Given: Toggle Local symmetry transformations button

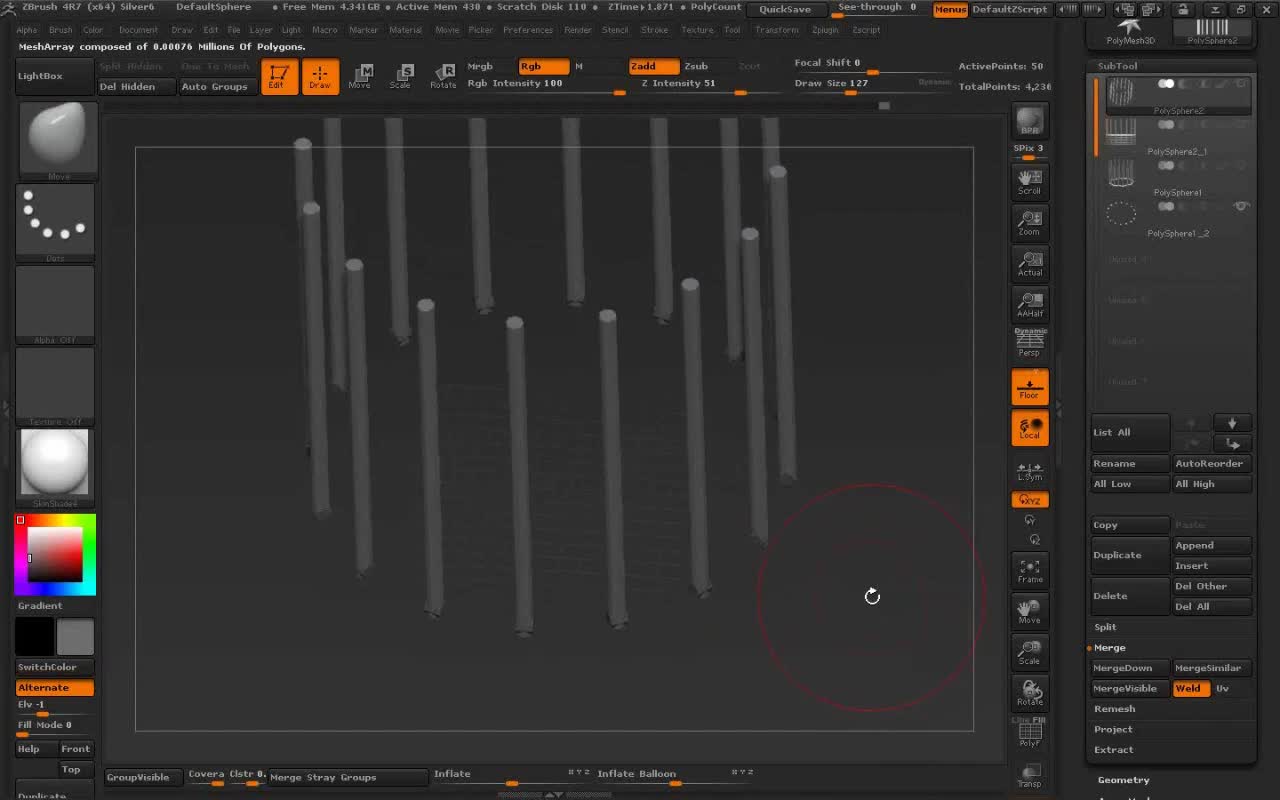Looking at the screenshot, I should [x=1030, y=427].
